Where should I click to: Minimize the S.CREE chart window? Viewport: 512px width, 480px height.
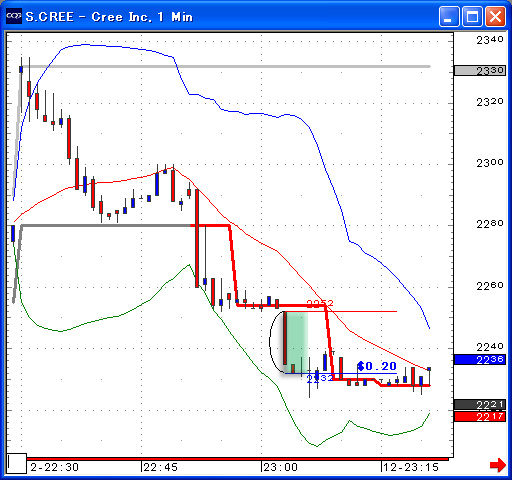[x=449, y=16]
